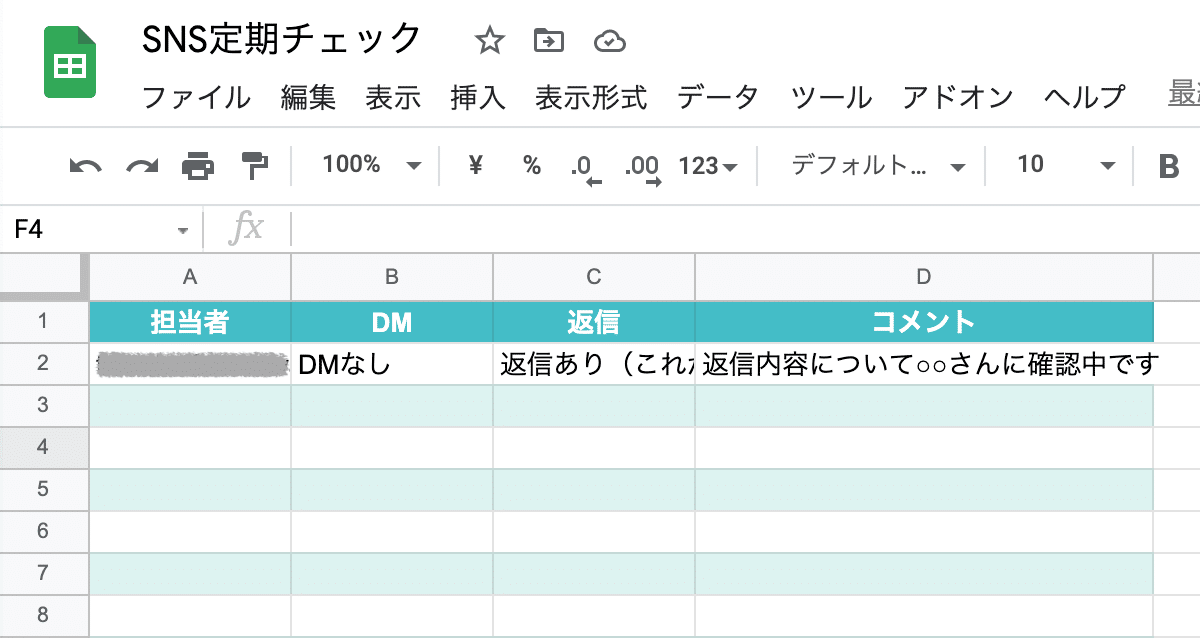Open the font size dropdown showing 10
Screen dimensions: 1200x638
pyautogui.click(x=1058, y=165)
